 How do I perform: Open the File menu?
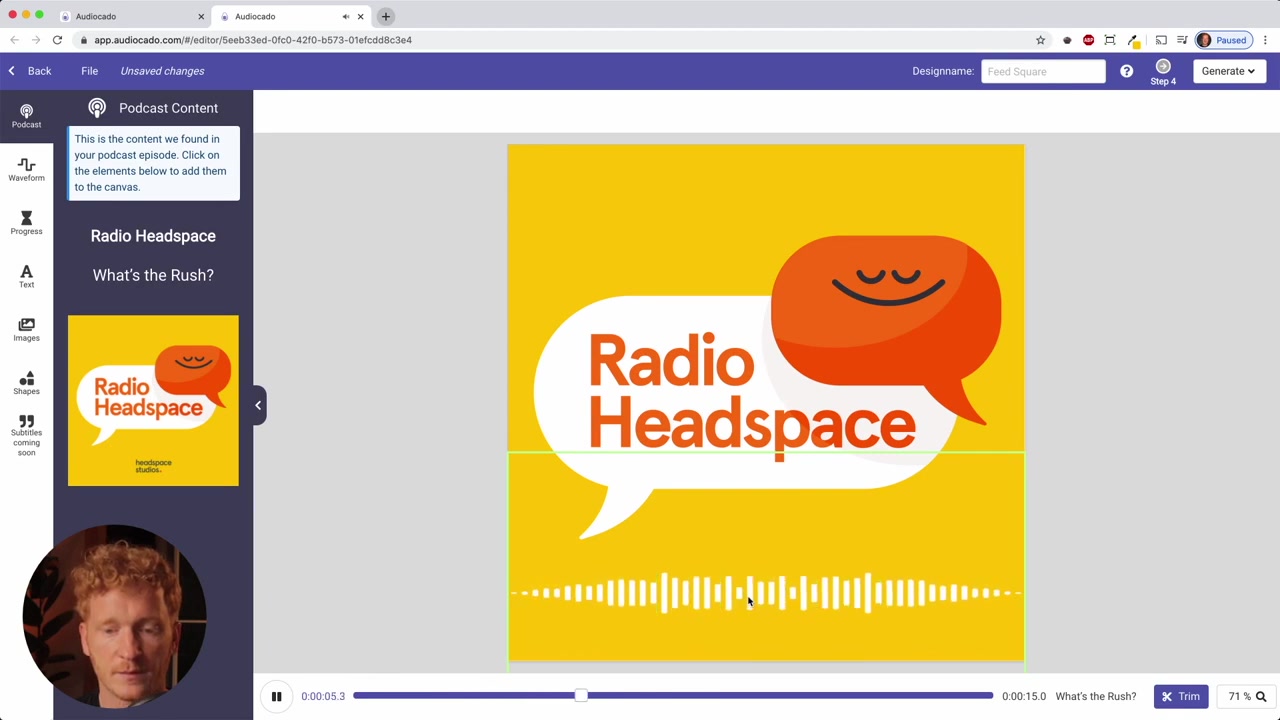coord(89,71)
